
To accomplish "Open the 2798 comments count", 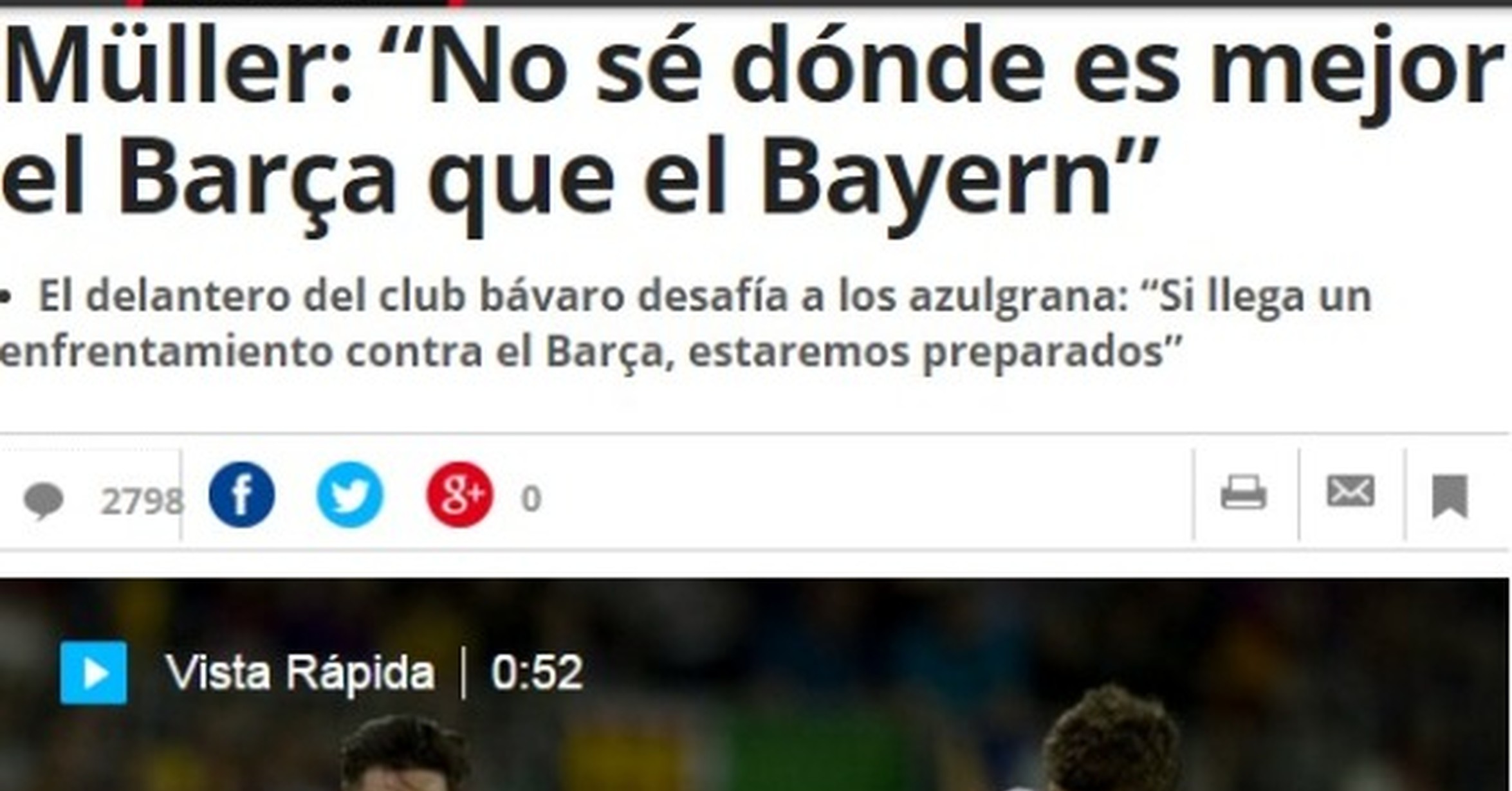I will [142, 501].
